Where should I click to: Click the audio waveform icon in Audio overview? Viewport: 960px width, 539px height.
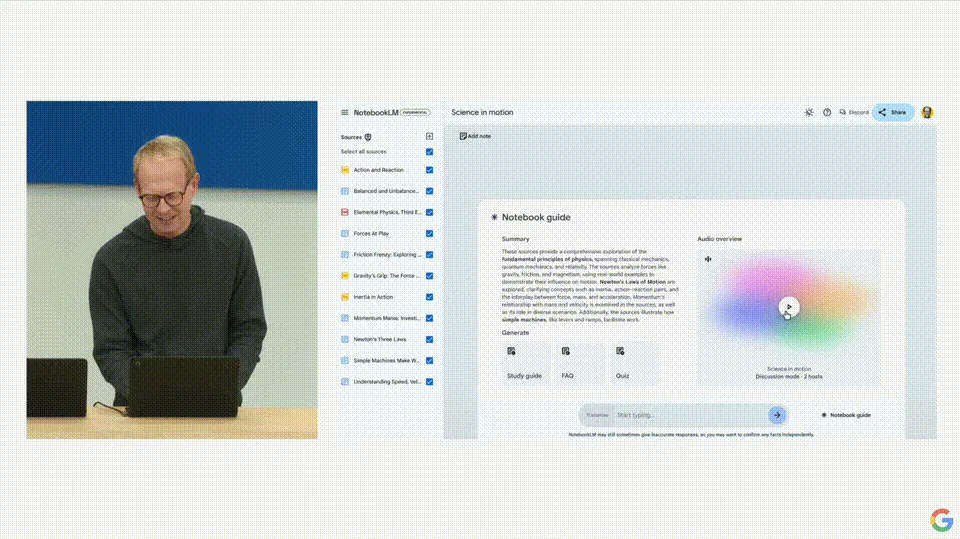pos(708,259)
